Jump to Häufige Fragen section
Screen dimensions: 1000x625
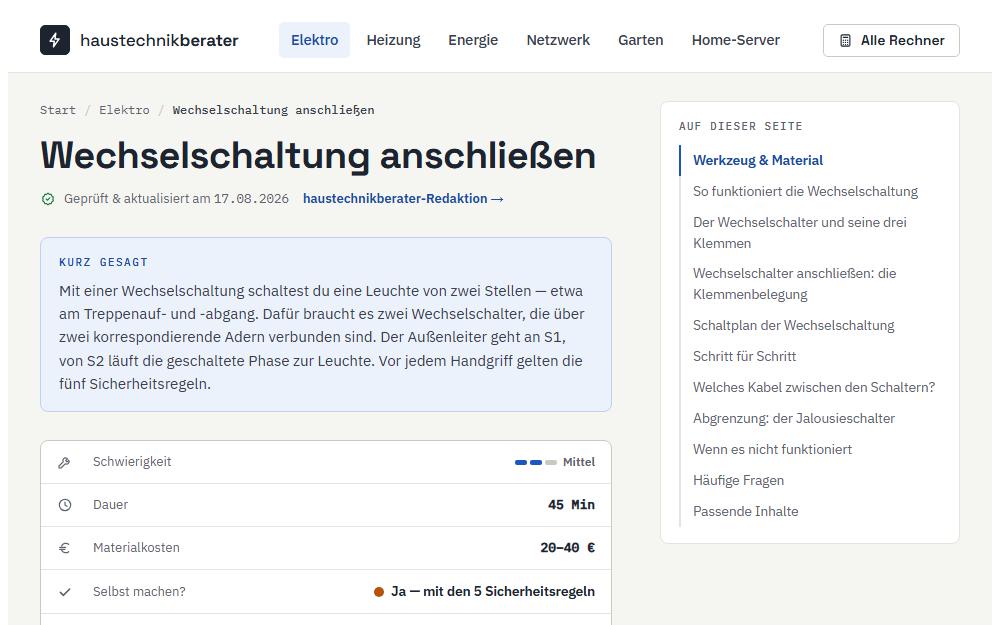point(739,480)
